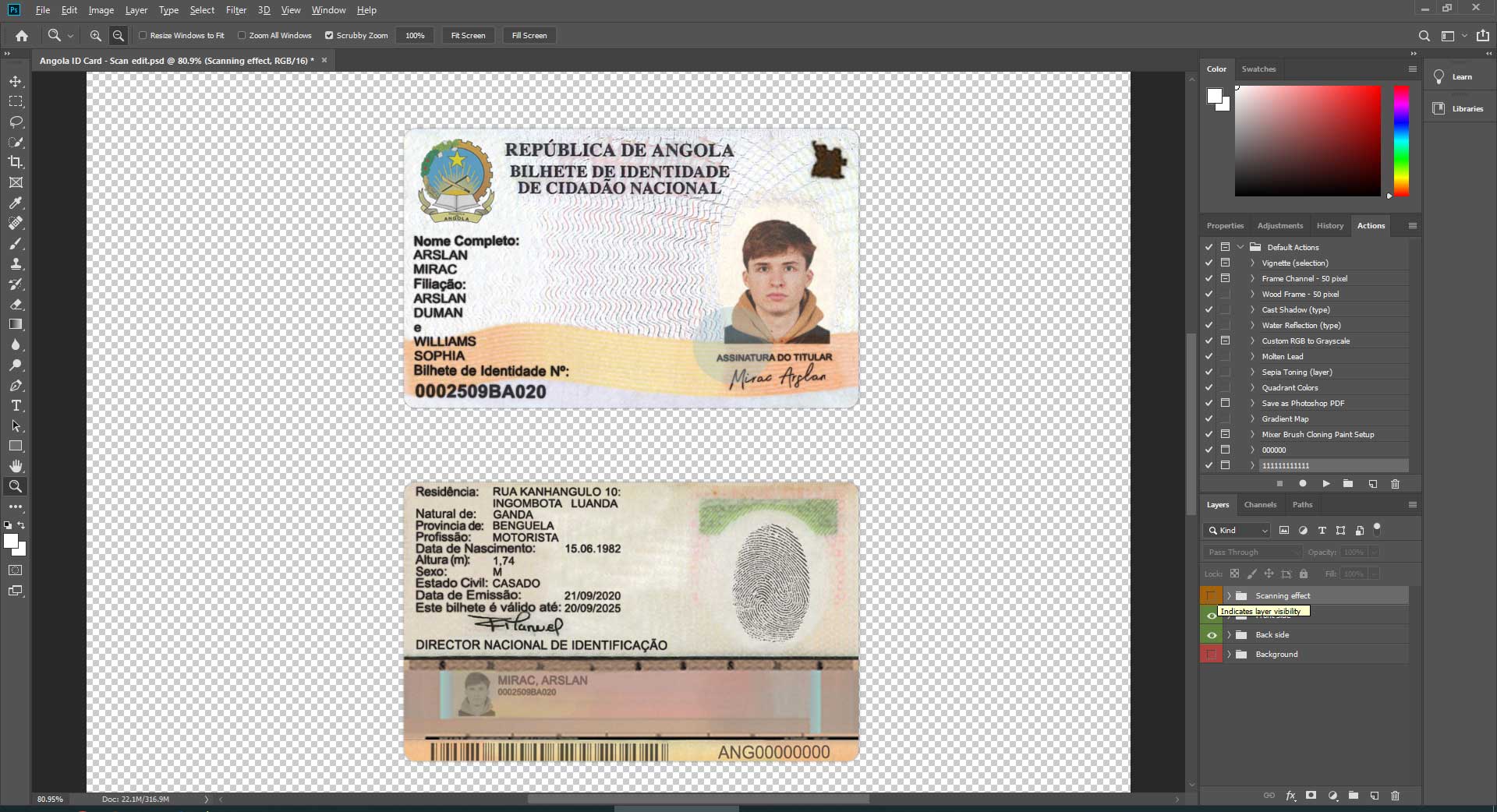Click the Fill Screen button
This screenshot has height=812, width=1497.
pos(529,36)
